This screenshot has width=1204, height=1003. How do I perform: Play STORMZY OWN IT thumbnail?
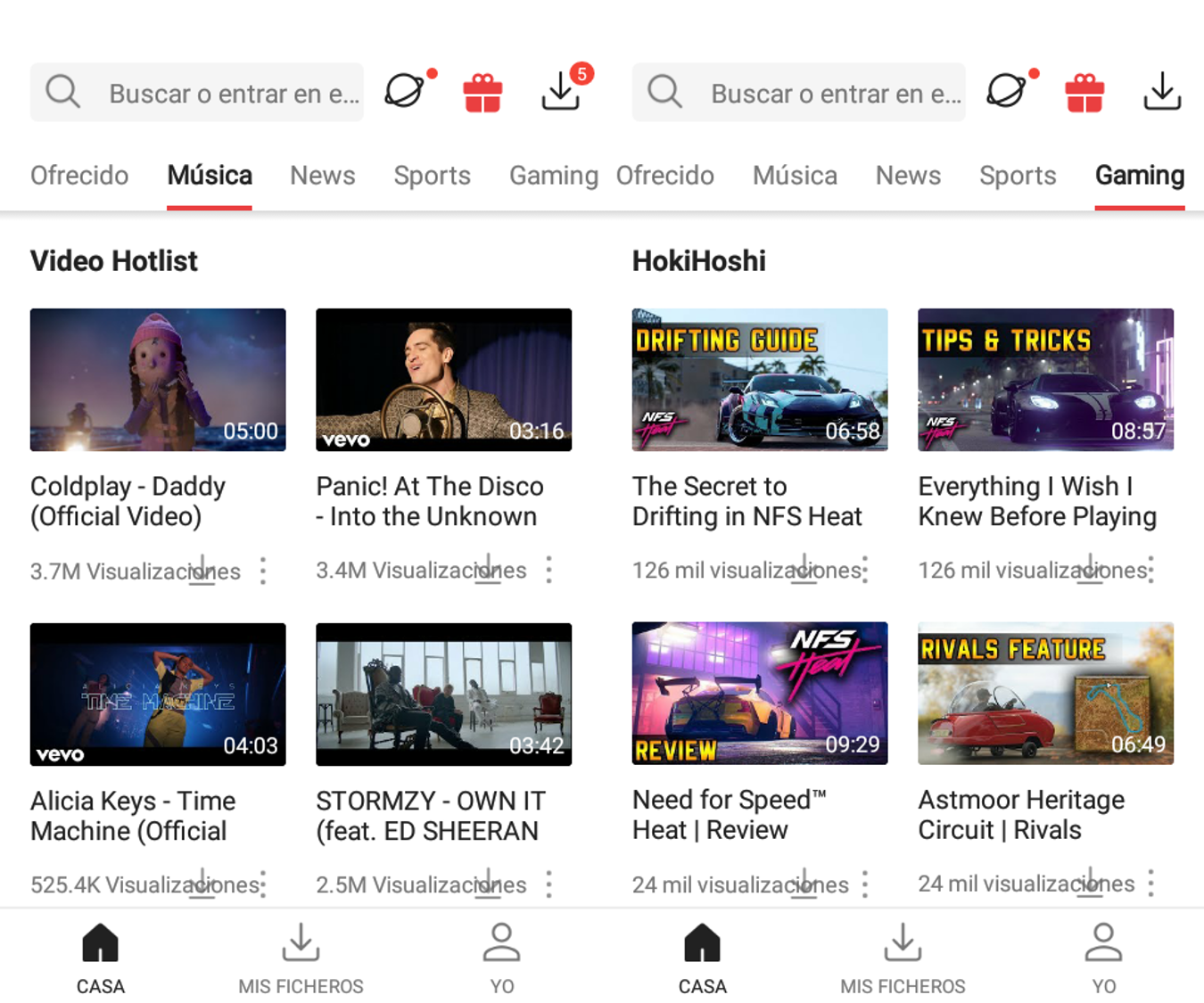click(444, 695)
